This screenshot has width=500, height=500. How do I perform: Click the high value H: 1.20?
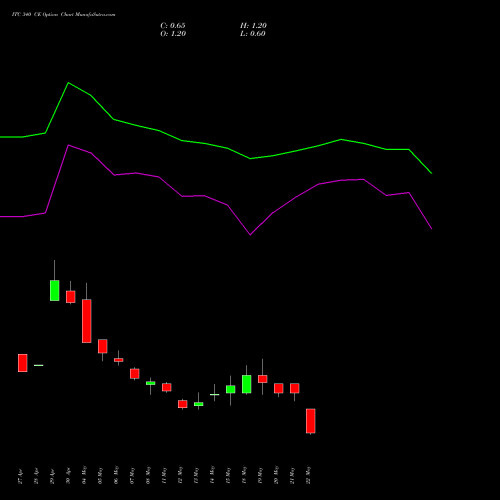253,26
